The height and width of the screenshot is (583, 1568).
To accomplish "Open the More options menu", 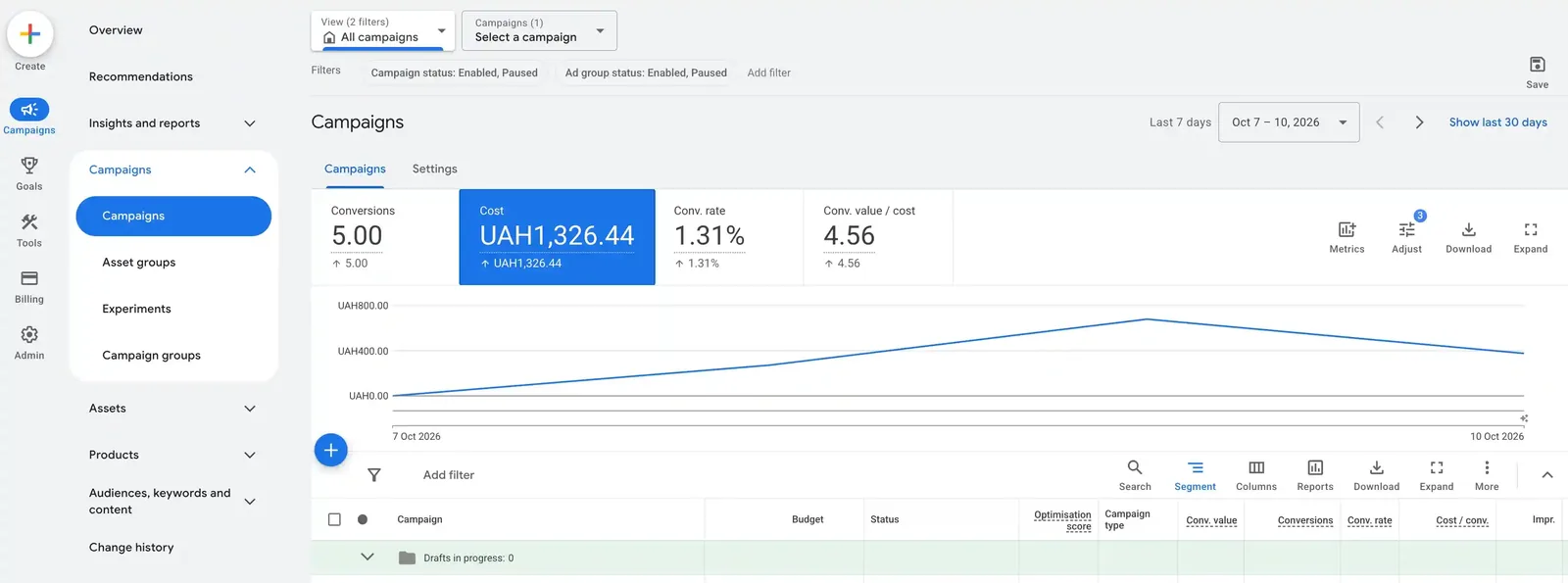I will pyautogui.click(x=1487, y=475).
